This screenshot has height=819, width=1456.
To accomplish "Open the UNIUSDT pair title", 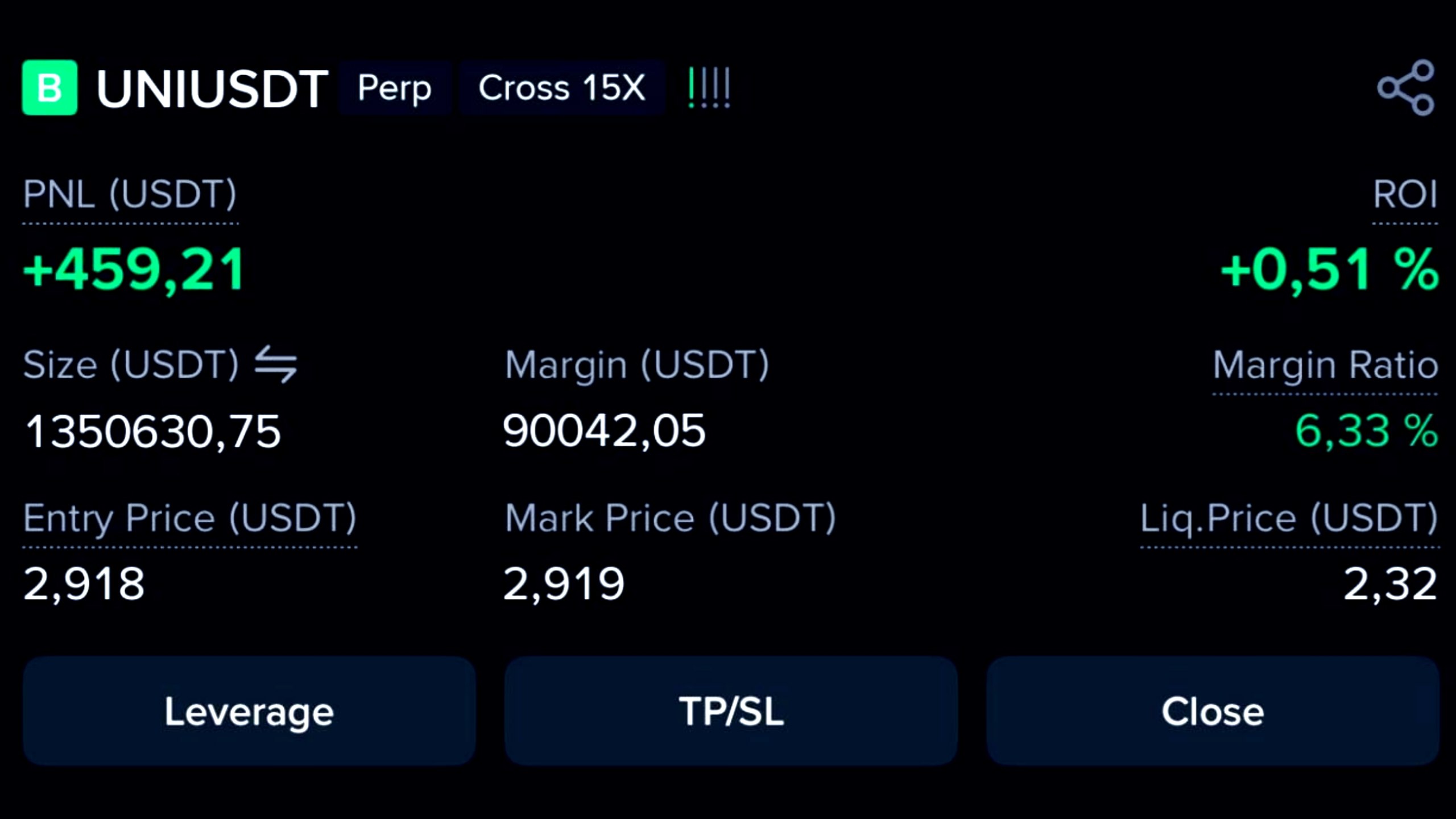I will (213, 89).
